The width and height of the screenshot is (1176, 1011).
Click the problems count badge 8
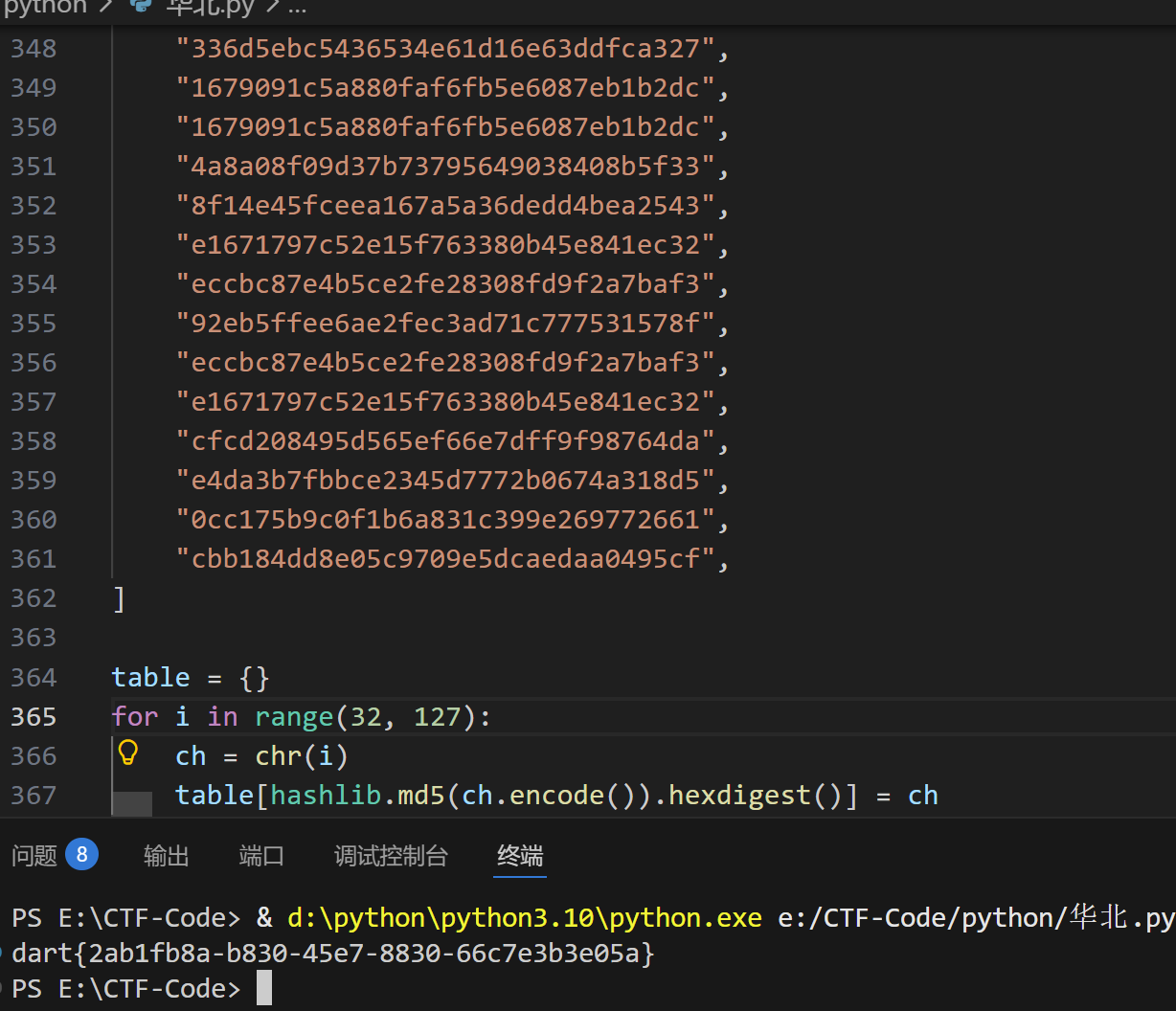tap(81, 854)
